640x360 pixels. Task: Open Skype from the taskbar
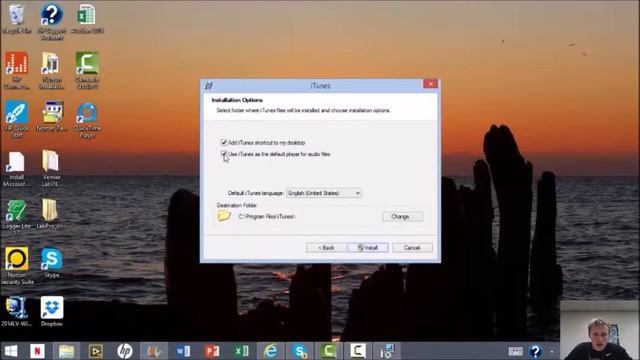(300, 351)
